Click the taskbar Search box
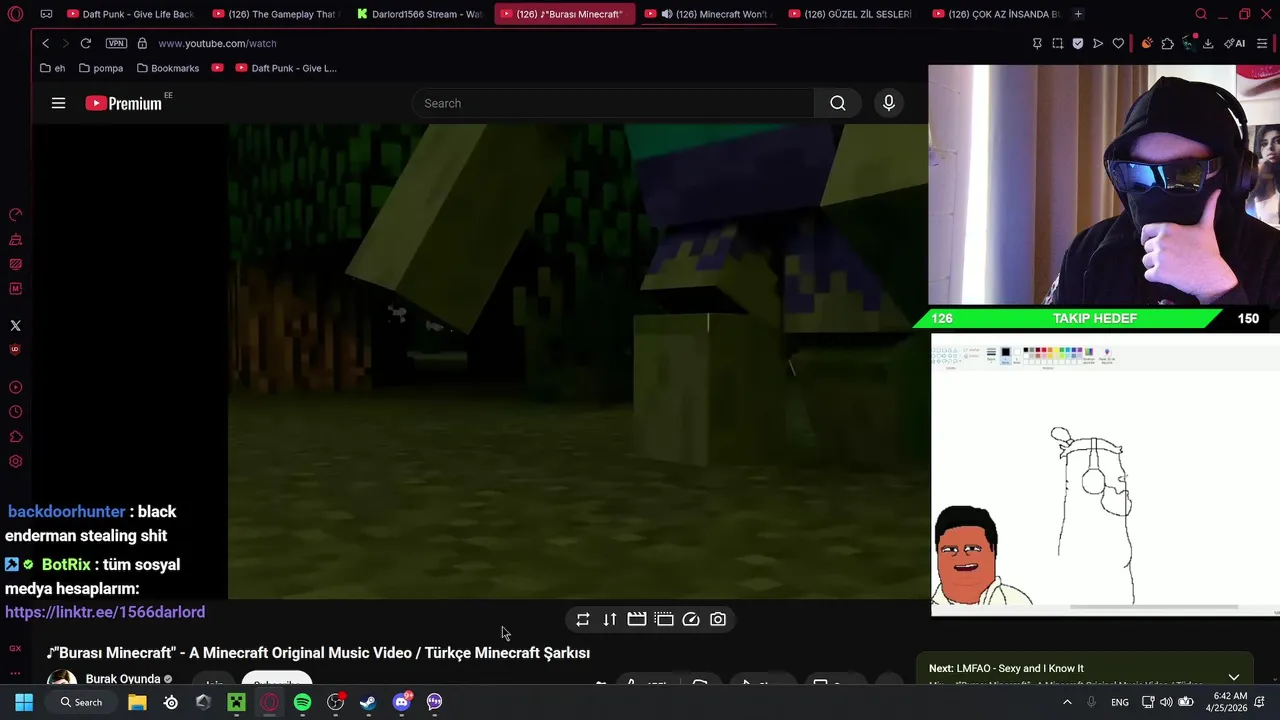 click(81, 702)
